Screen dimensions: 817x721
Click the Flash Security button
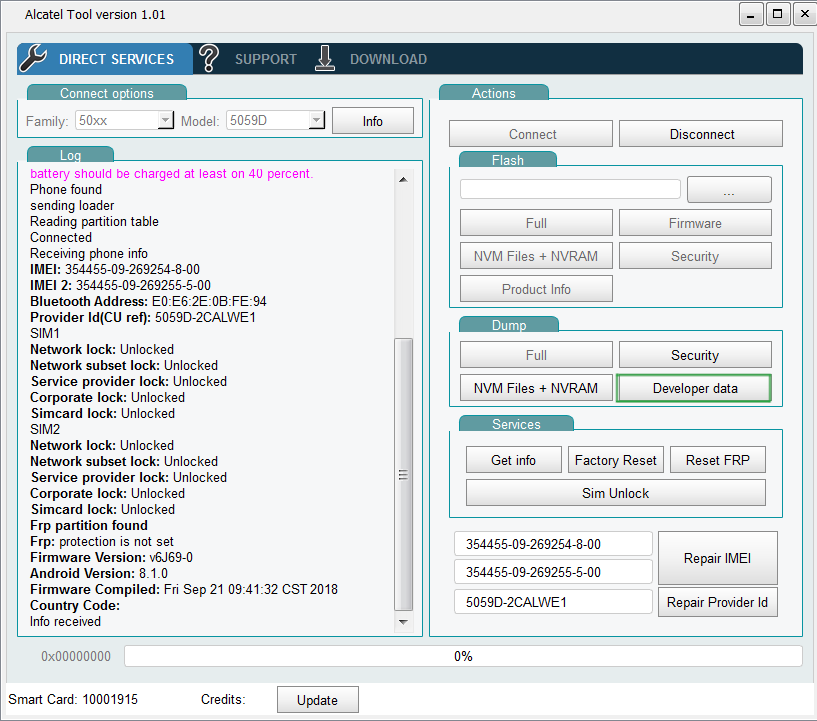coord(695,256)
